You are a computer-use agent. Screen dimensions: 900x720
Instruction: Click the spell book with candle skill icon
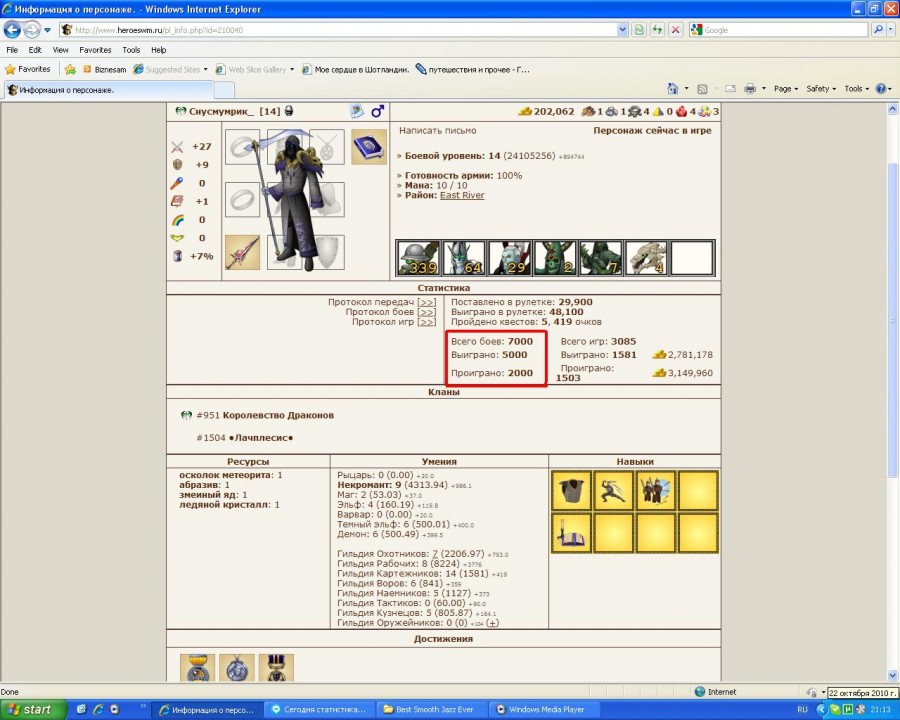(x=572, y=533)
